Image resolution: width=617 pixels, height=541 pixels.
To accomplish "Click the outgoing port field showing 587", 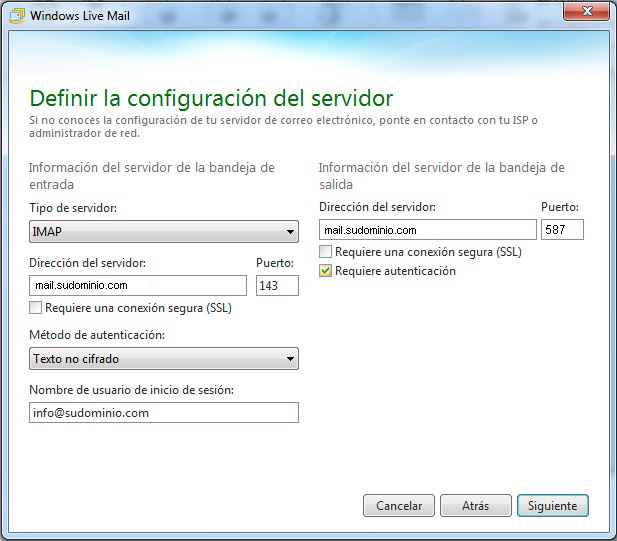I will (562, 230).
